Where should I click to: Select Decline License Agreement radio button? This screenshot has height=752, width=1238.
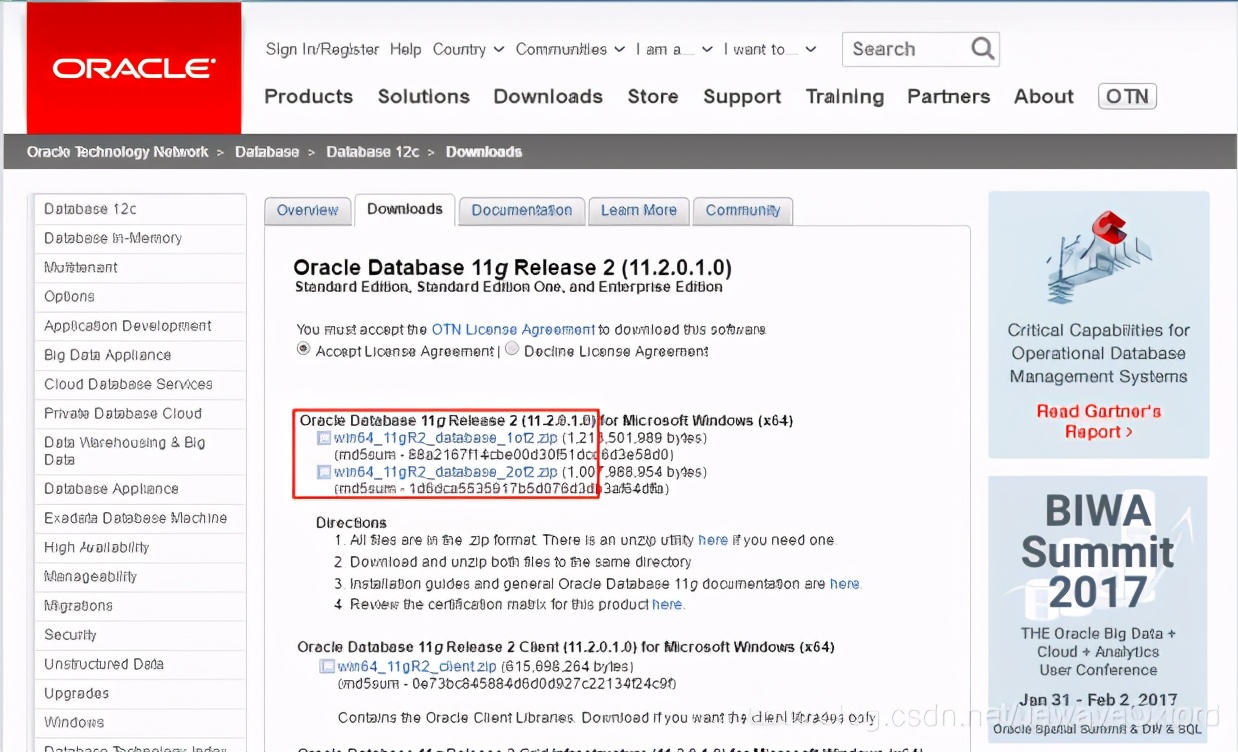tap(512, 349)
